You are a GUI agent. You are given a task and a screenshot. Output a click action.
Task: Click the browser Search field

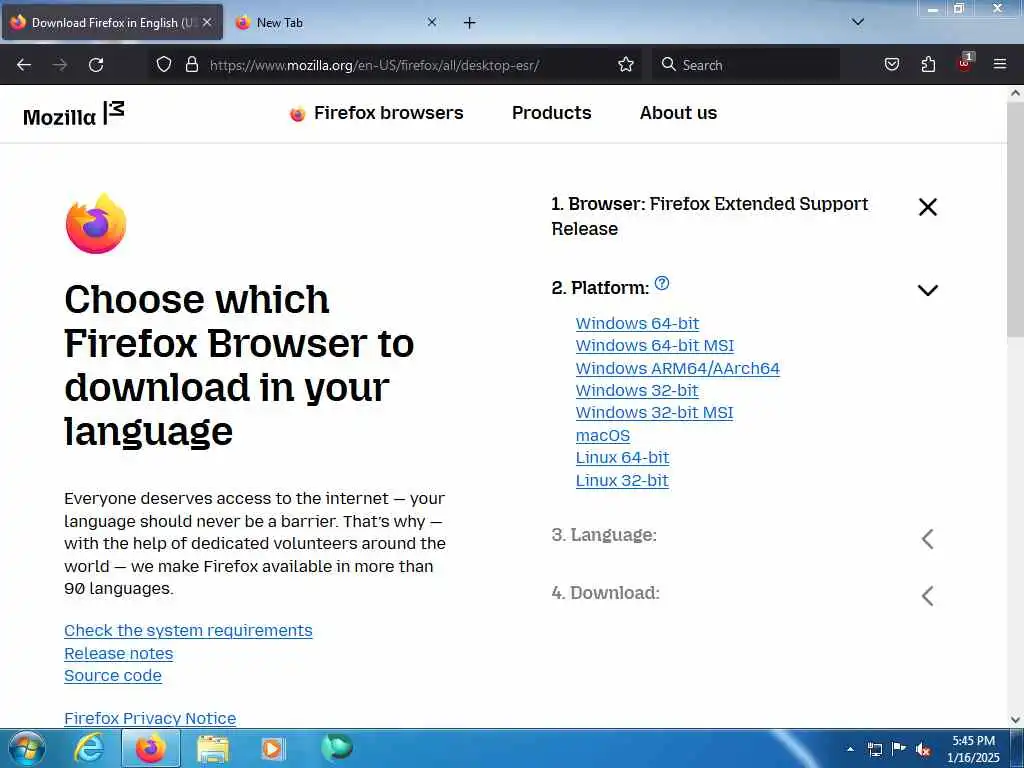[x=746, y=65]
